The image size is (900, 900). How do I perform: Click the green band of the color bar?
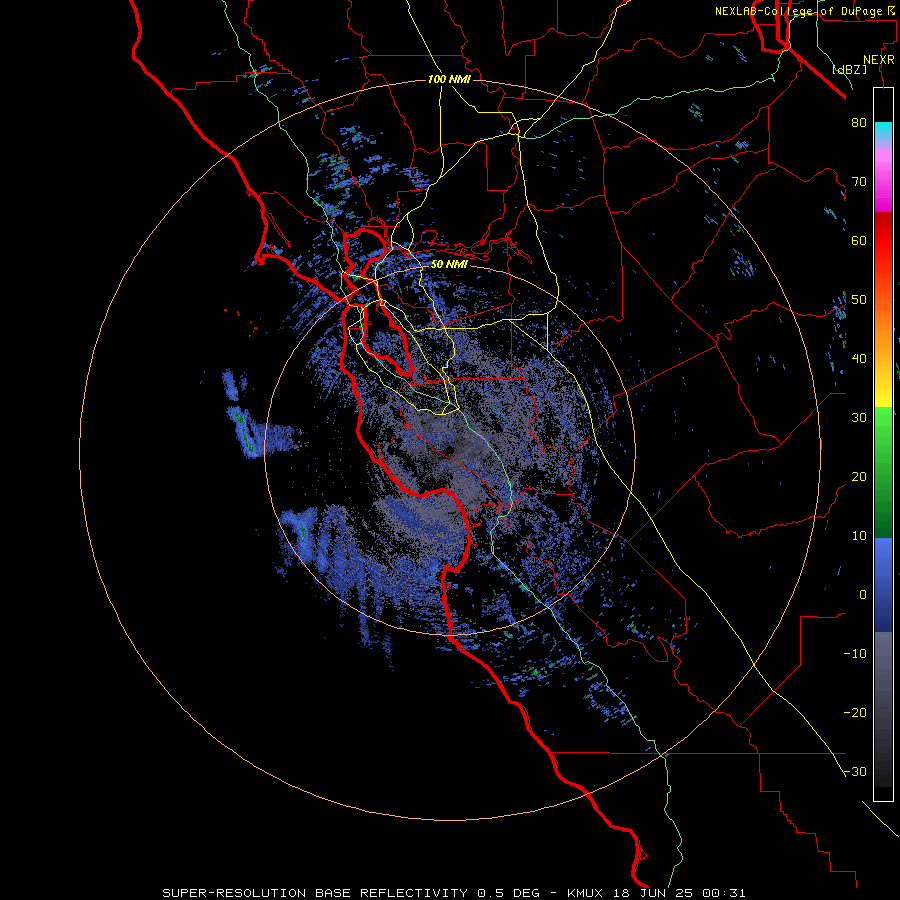883,472
